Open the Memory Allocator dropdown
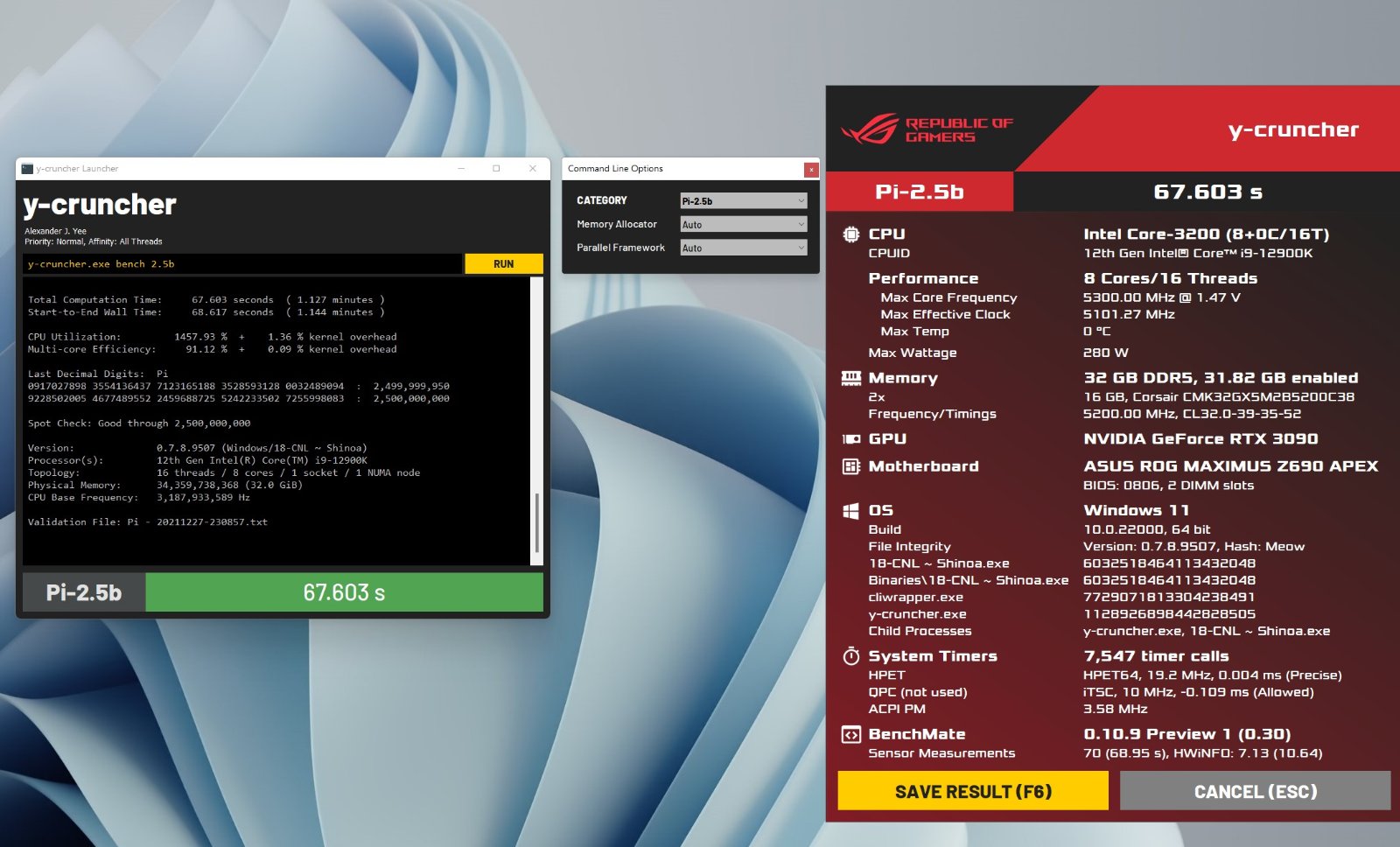 (x=744, y=224)
